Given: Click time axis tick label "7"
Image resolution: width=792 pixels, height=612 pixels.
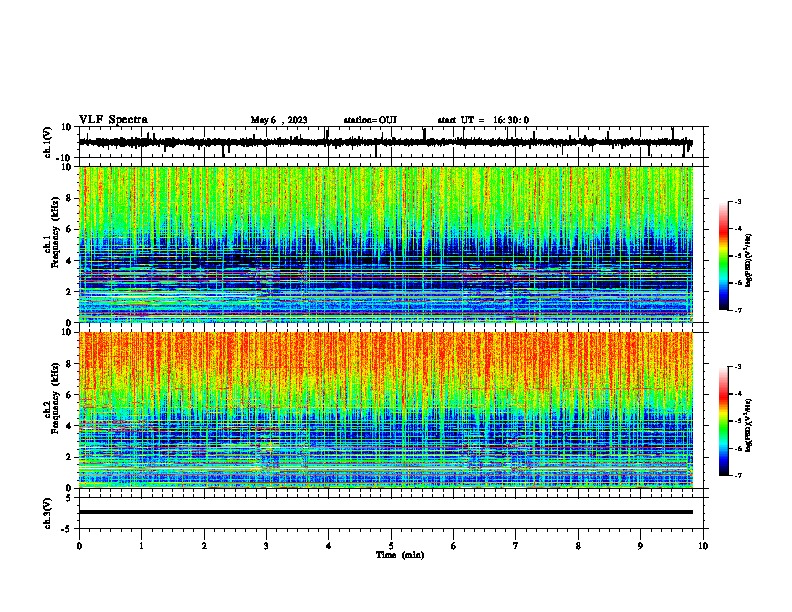Looking at the screenshot, I should [x=516, y=546].
